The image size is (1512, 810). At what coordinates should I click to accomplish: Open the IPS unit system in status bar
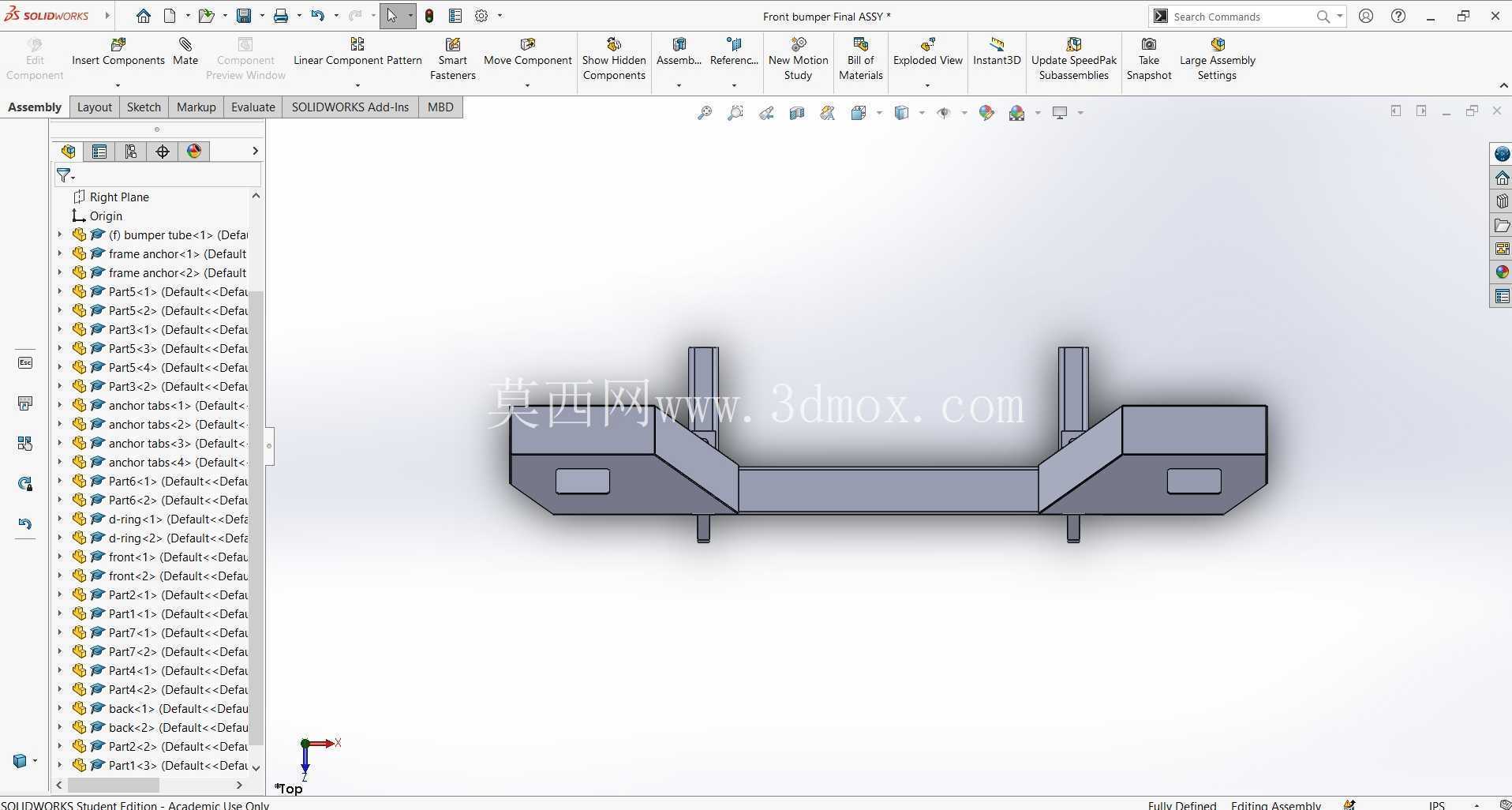pos(1437,804)
